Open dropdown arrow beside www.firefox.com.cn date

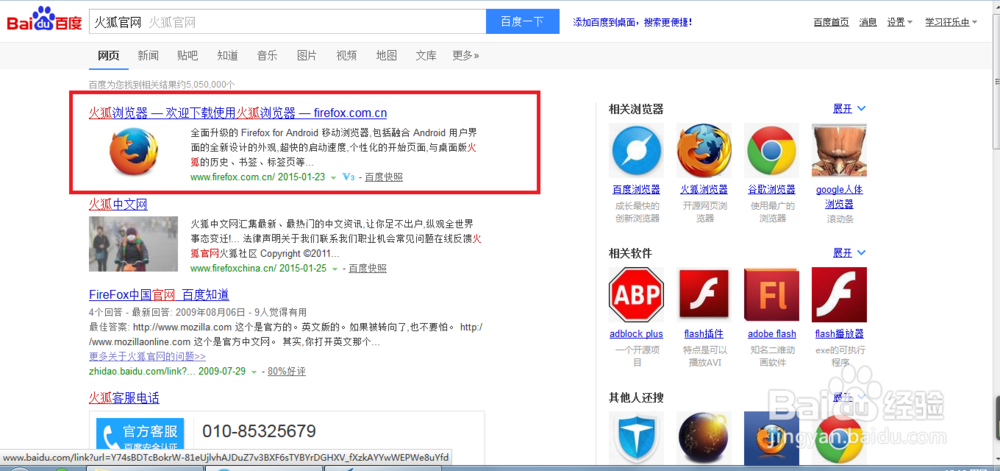coord(333,178)
